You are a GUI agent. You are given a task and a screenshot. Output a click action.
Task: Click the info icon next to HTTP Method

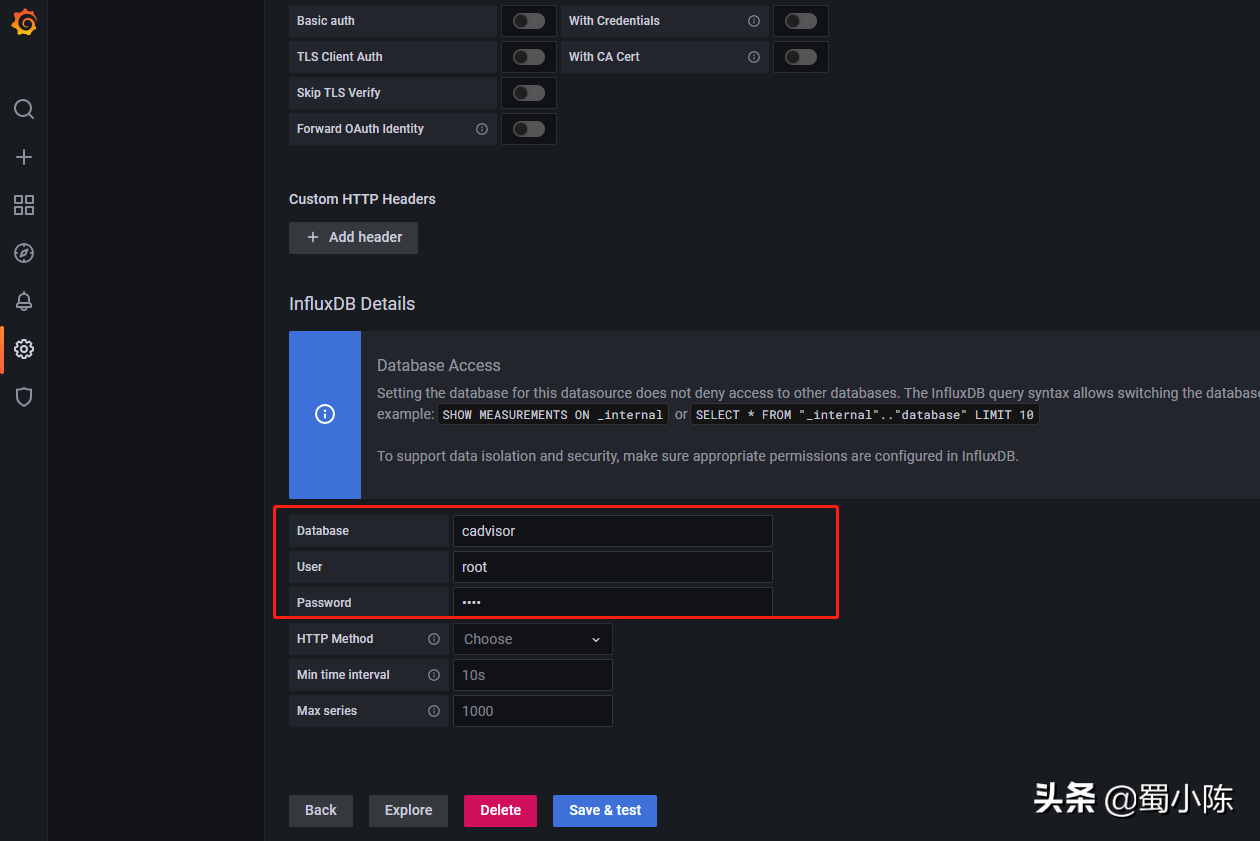point(434,639)
